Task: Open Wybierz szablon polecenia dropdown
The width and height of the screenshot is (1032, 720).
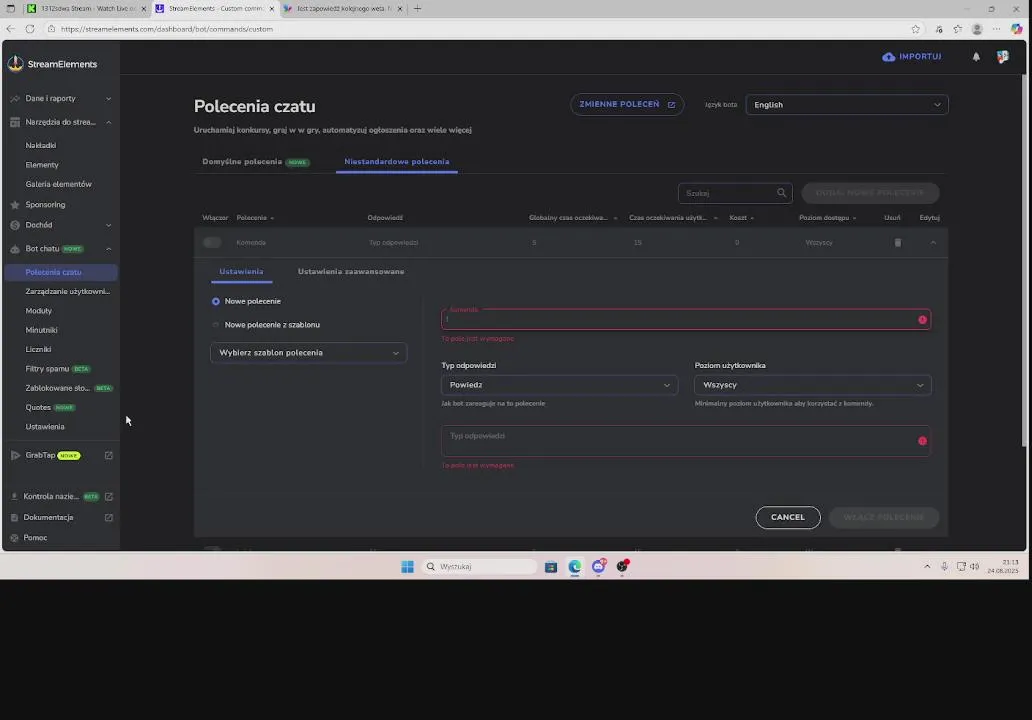Action: click(308, 353)
